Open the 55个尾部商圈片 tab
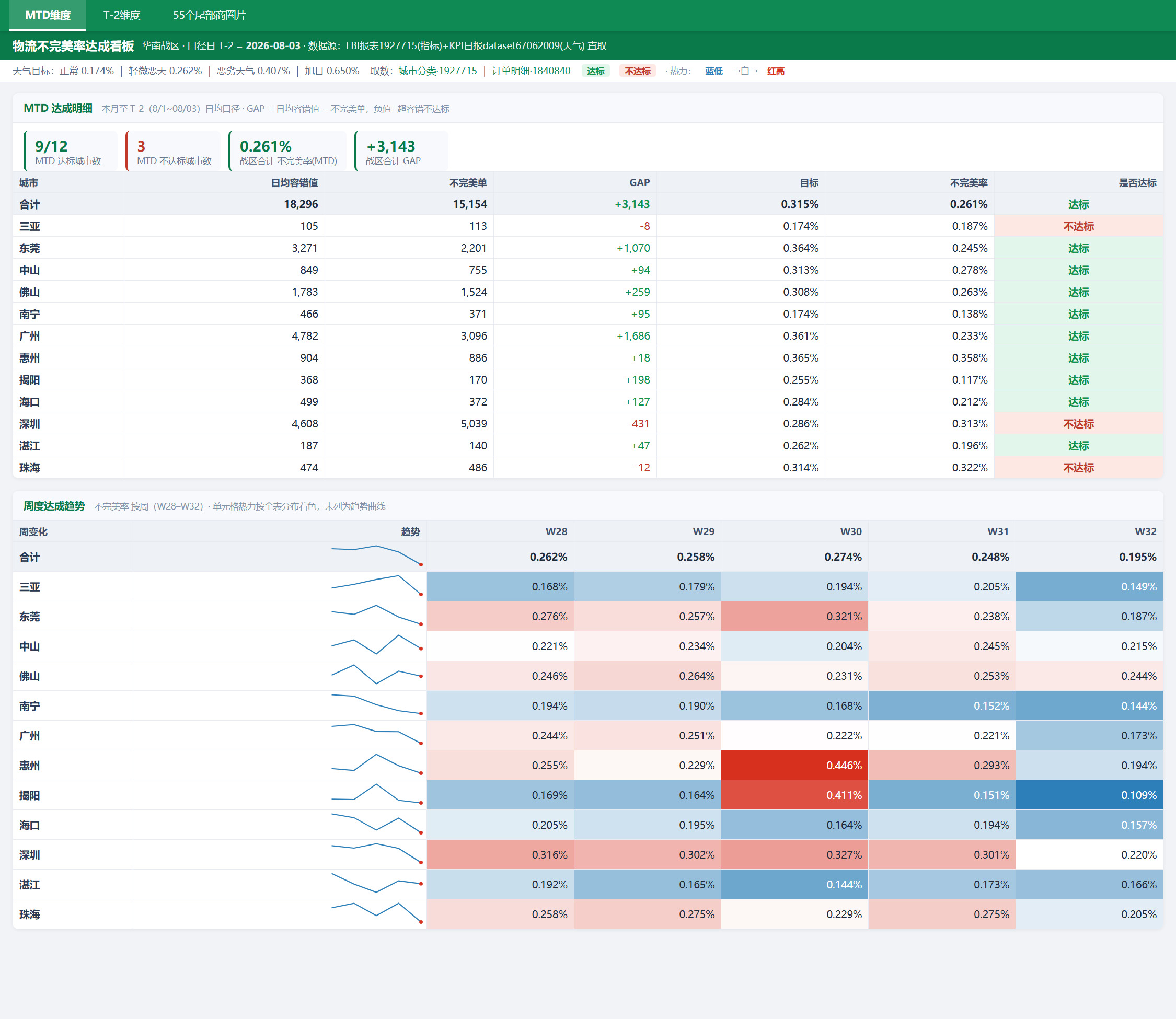This screenshot has height=1019, width=1176. (x=209, y=15)
